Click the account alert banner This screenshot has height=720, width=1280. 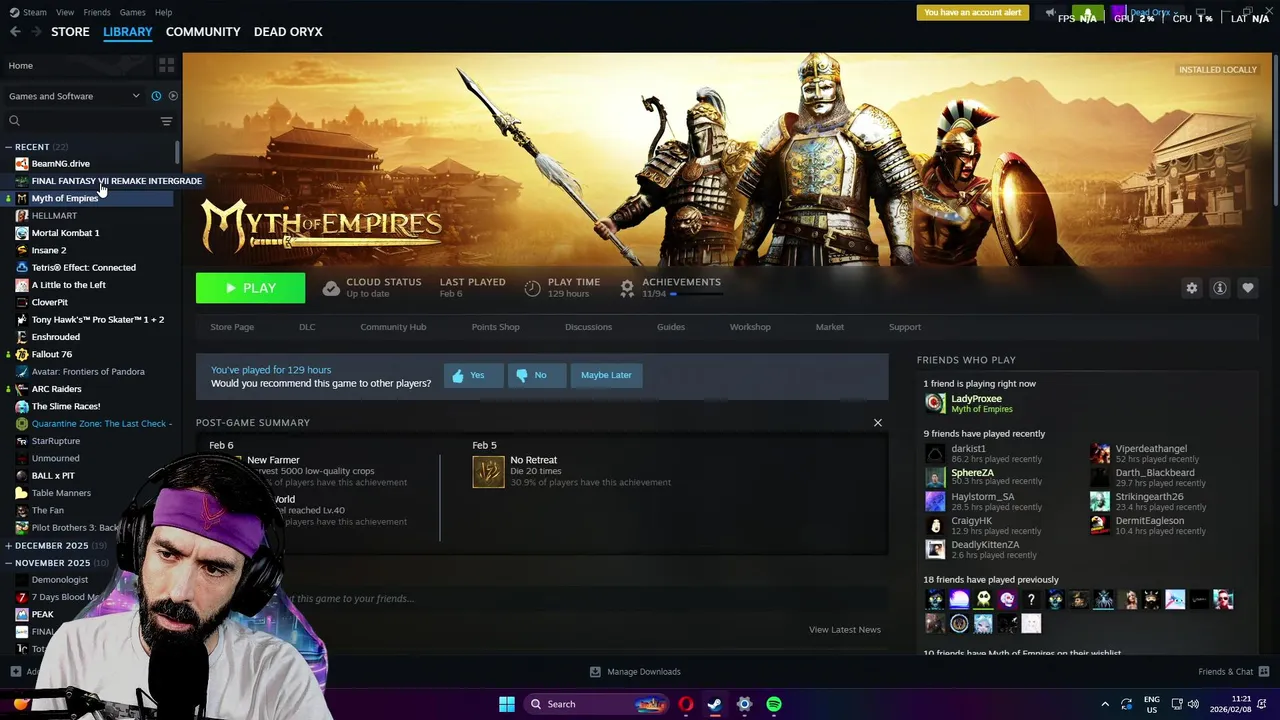(972, 13)
